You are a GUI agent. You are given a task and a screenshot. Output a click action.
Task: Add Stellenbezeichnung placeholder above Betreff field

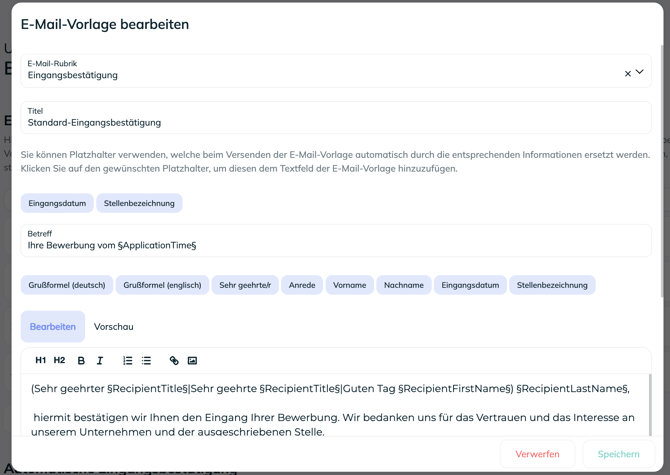pyautogui.click(x=139, y=203)
